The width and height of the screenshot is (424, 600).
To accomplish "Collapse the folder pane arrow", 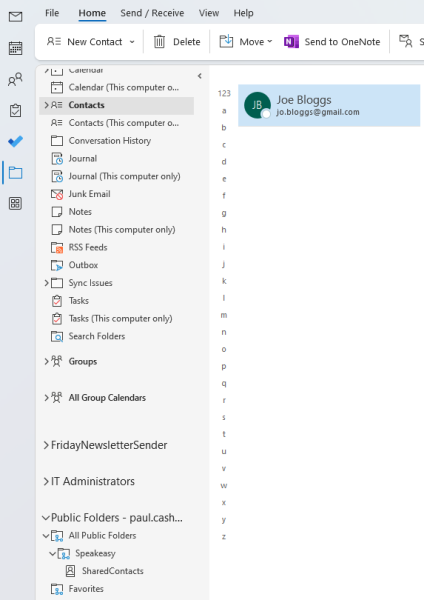I will pos(200,76).
